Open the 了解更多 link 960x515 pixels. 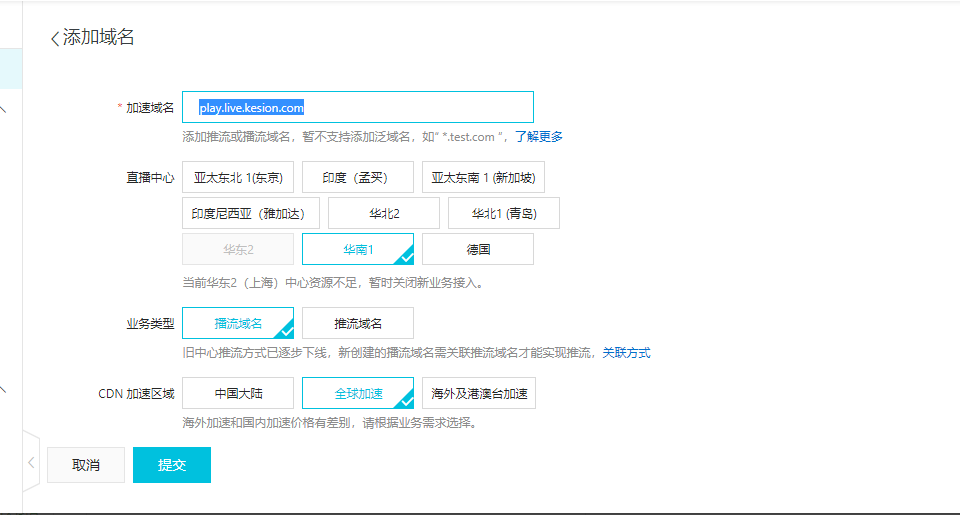click(x=539, y=137)
